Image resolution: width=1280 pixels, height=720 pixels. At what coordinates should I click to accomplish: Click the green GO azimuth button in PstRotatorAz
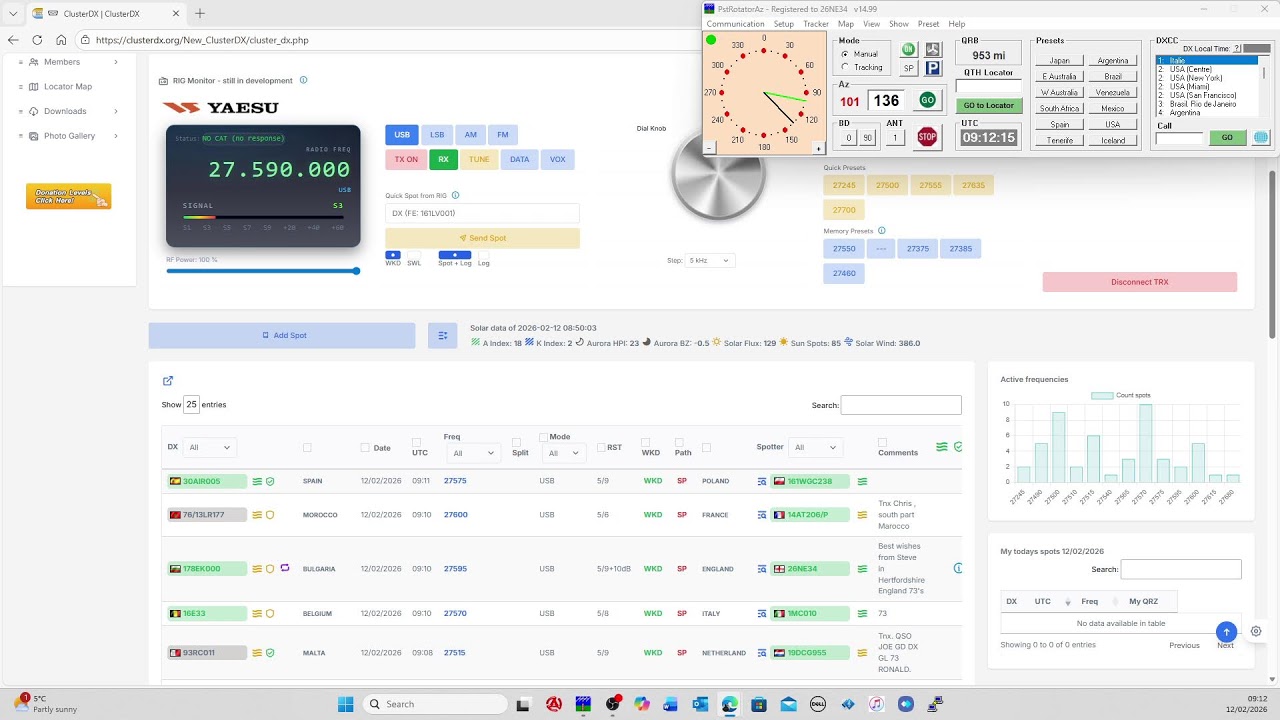pyautogui.click(x=927, y=100)
